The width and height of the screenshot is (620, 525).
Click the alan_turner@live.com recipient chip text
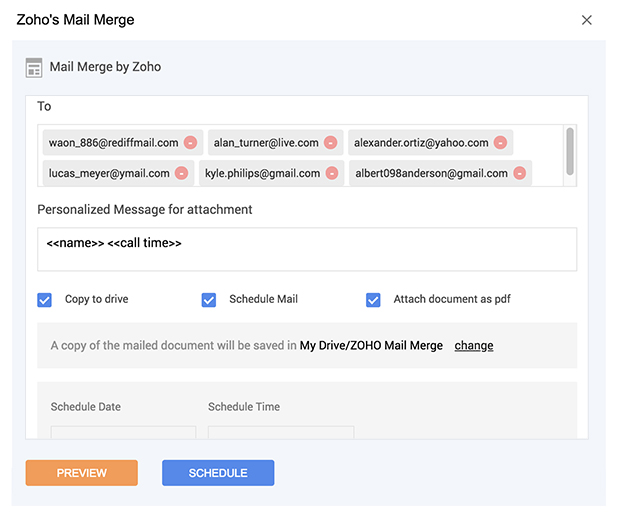(266, 143)
